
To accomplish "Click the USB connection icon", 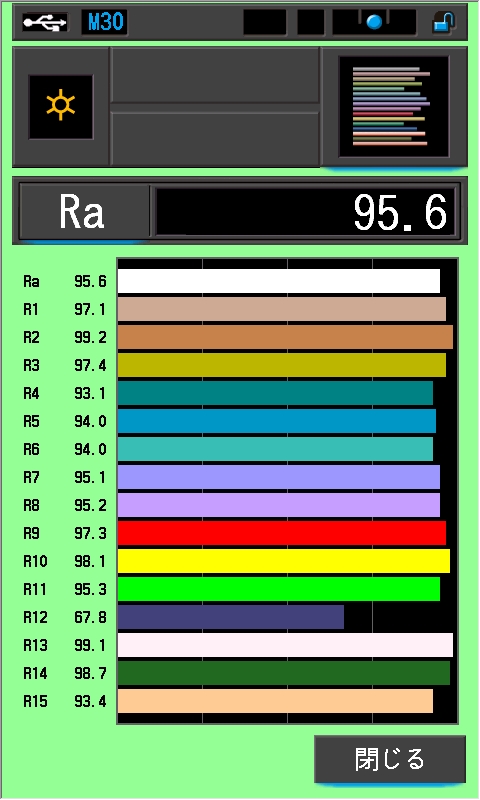I will tap(44, 22).
